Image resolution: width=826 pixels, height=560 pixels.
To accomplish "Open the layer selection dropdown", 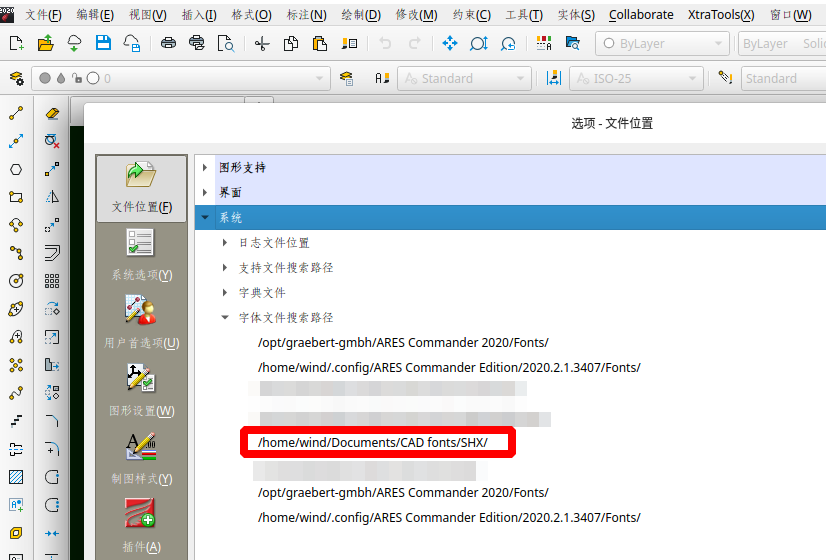I will tap(181, 78).
